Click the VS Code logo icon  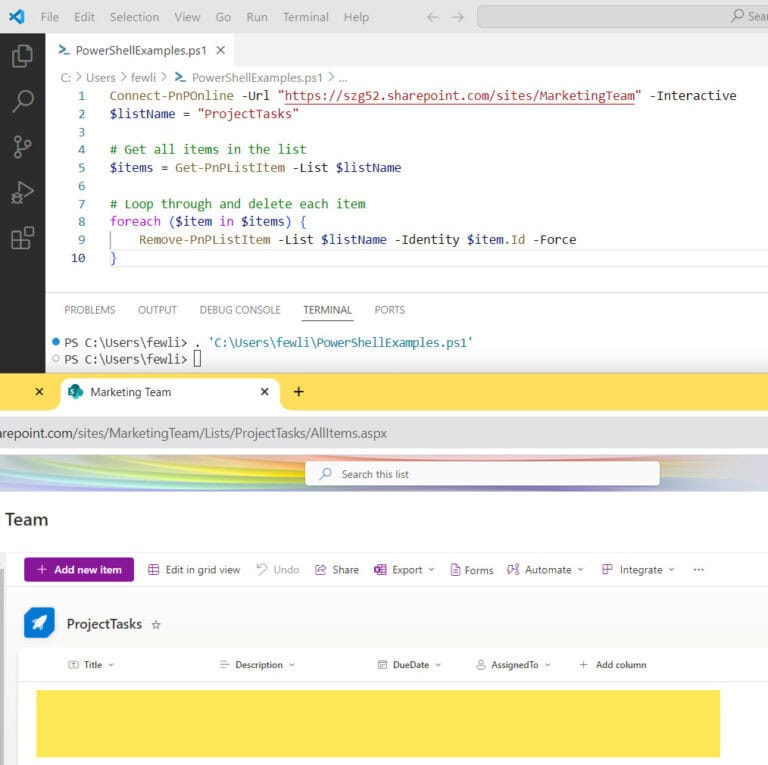(x=17, y=17)
